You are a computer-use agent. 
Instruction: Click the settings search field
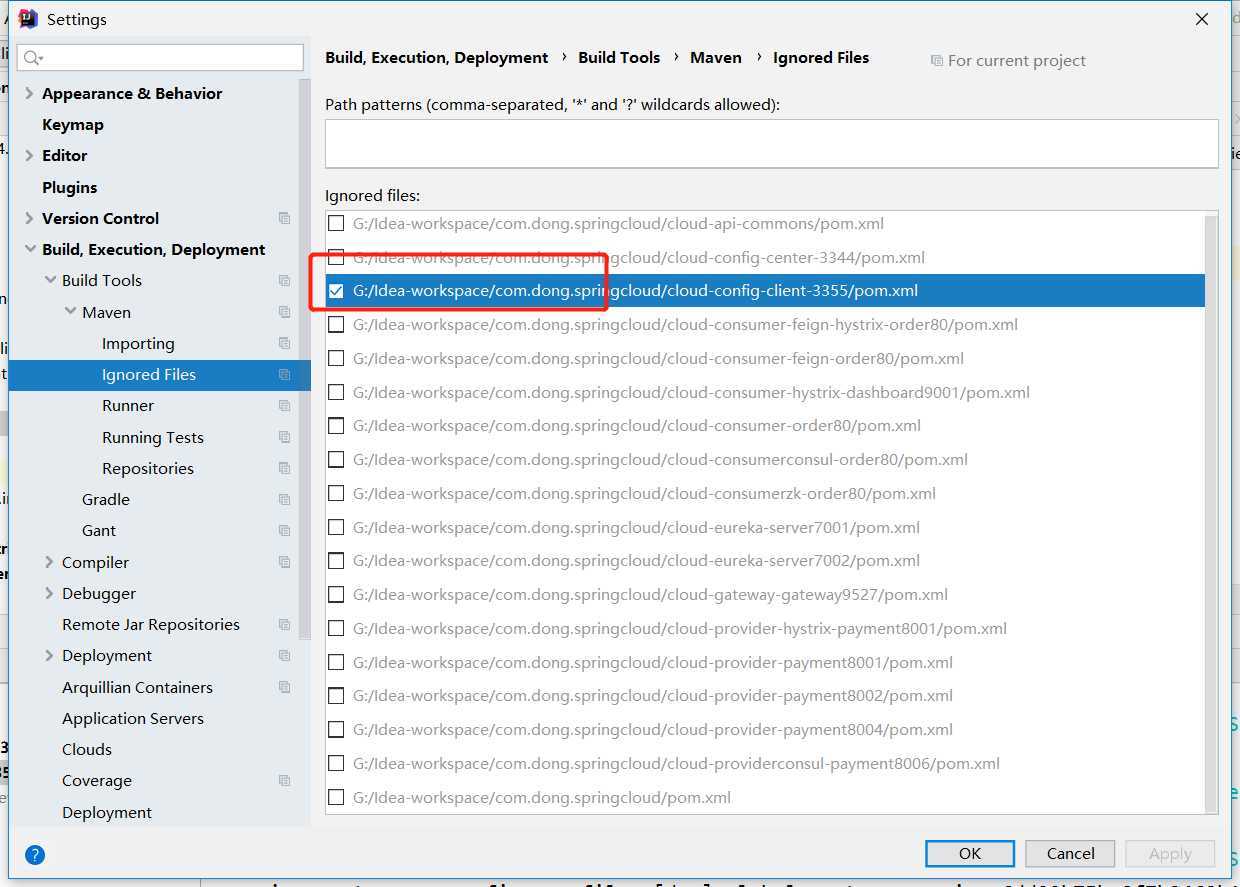coord(160,57)
